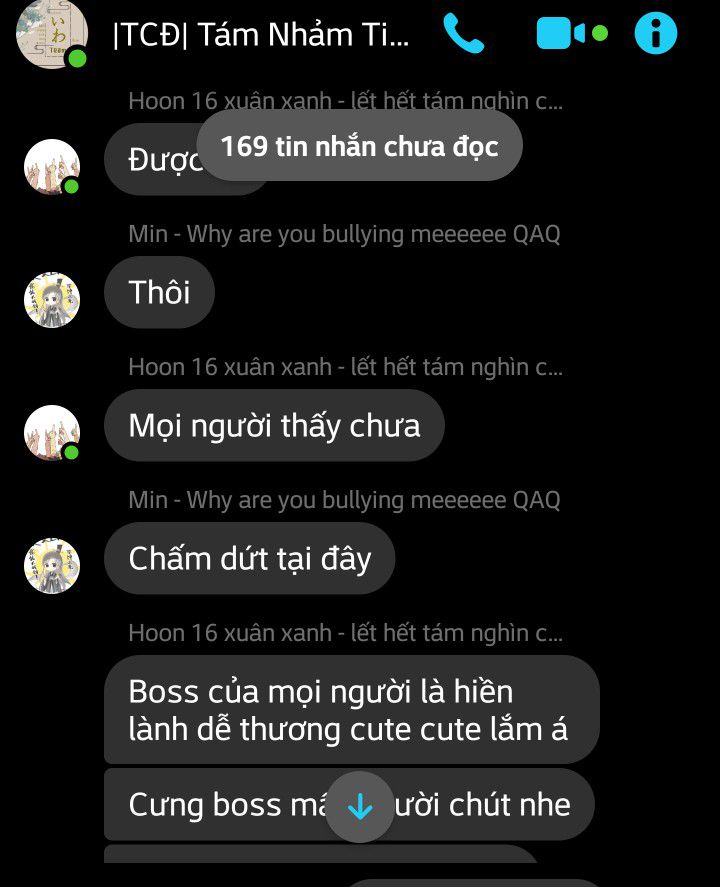
Task: Tap Hoon's avatar beside 'Mọi người thấy chưa'
Action: pyautogui.click(x=51, y=432)
